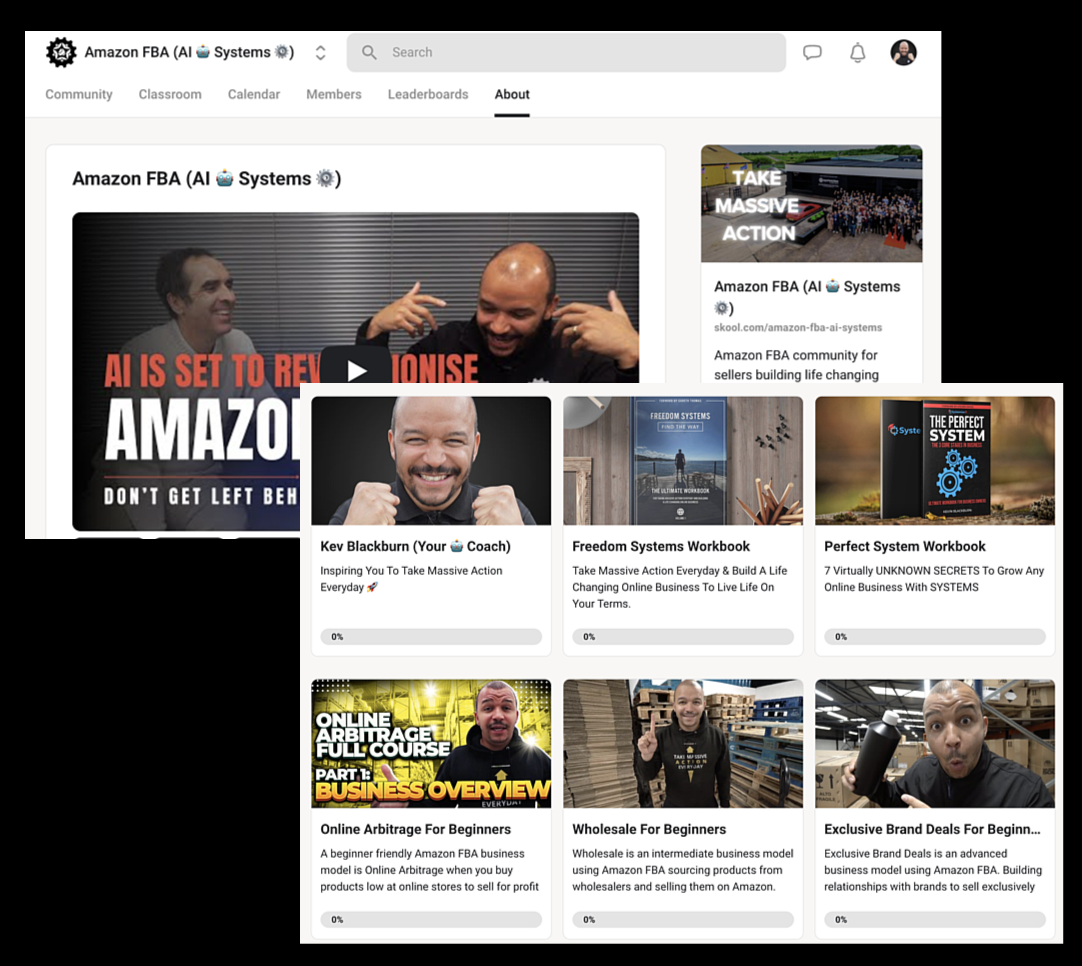Click the Online Arbitrage For Beginners title

(415, 829)
